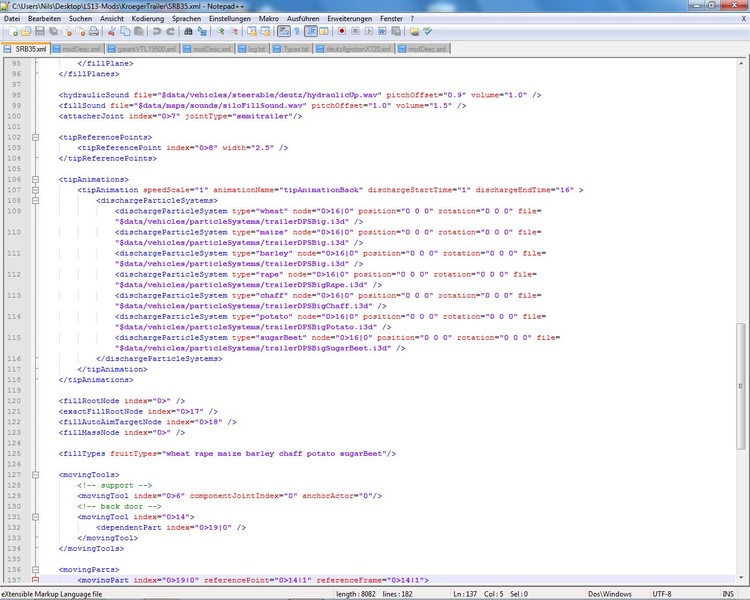Screen dimensions: 750x600
Task: Click synchronize horizontal scrolling icon
Action: coord(265,32)
